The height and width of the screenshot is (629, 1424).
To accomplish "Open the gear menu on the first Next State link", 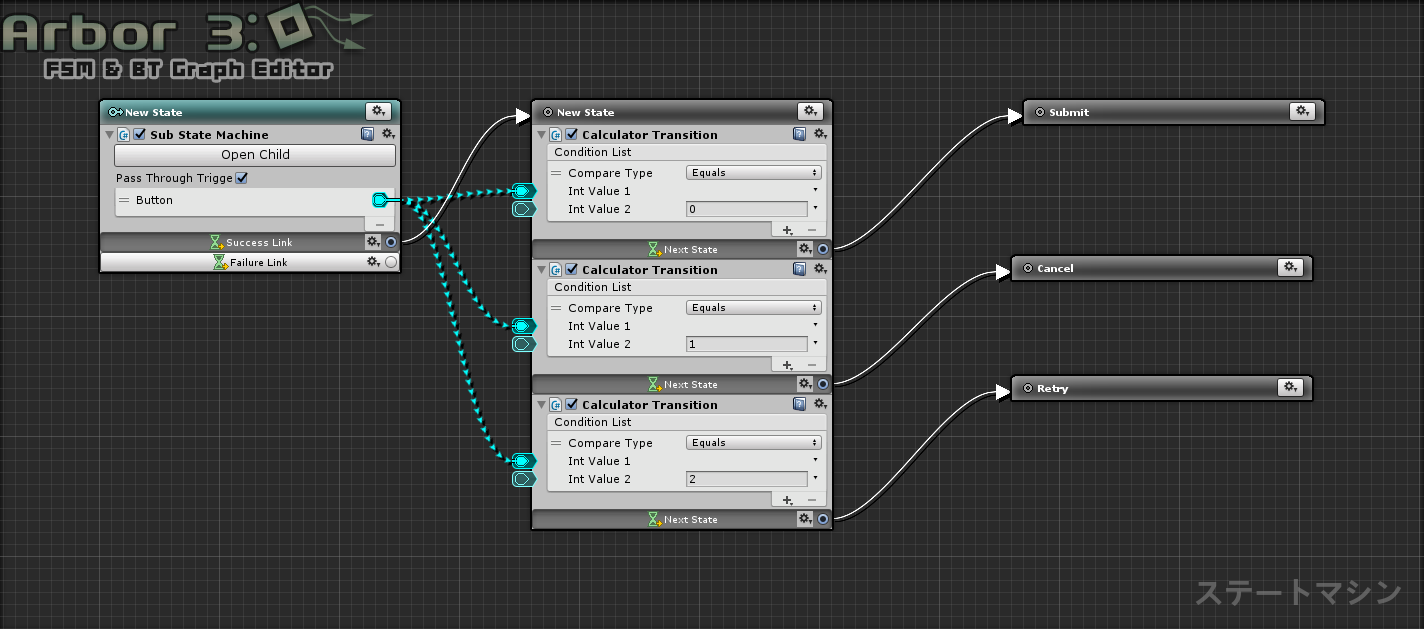I will (805, 247).
